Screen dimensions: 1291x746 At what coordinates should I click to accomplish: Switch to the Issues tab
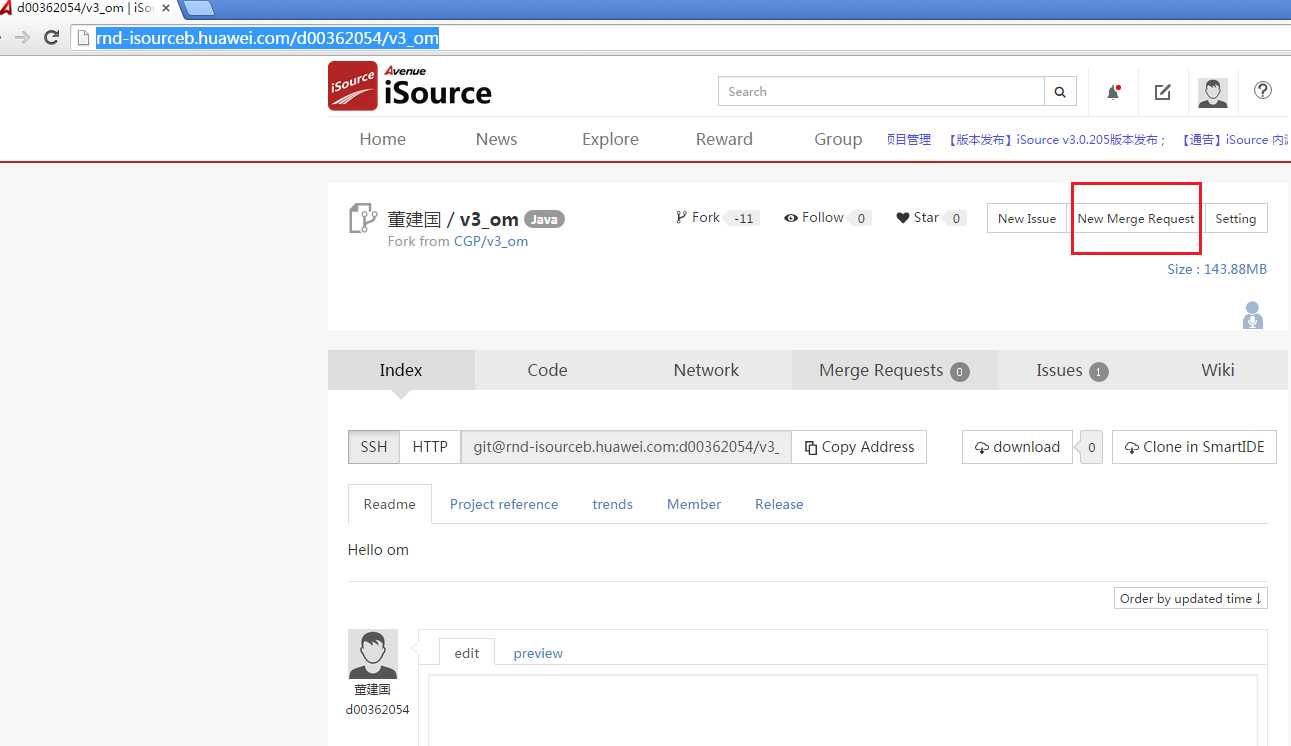[1071, 370]
